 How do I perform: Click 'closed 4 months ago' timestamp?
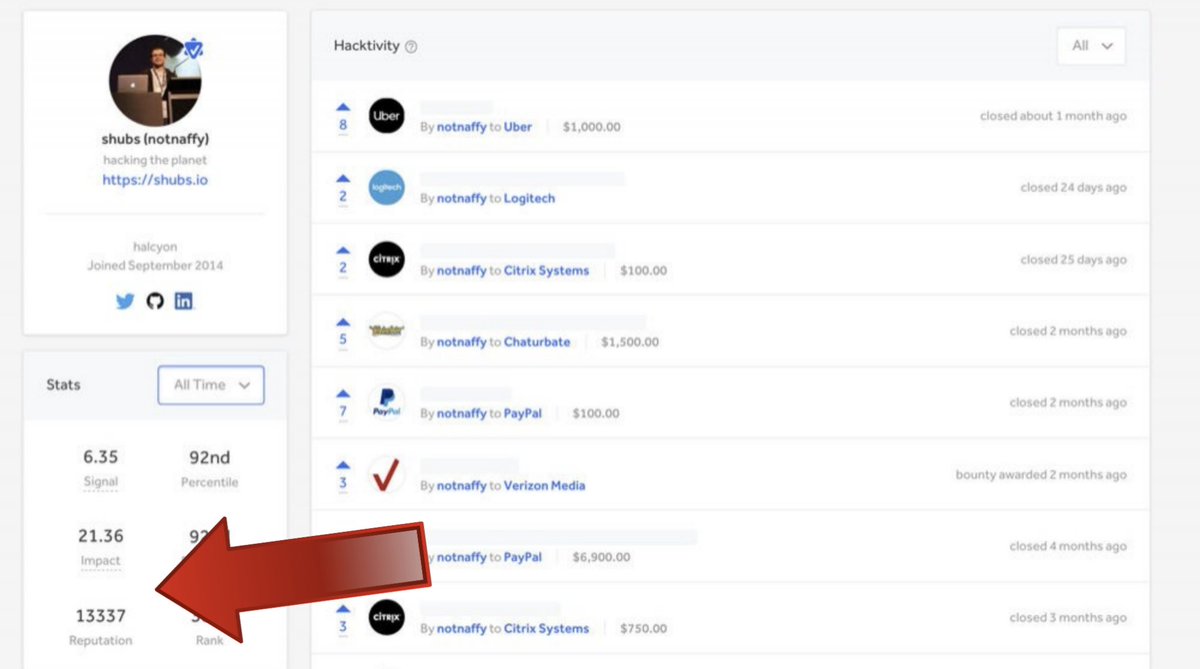(1068, 546)
